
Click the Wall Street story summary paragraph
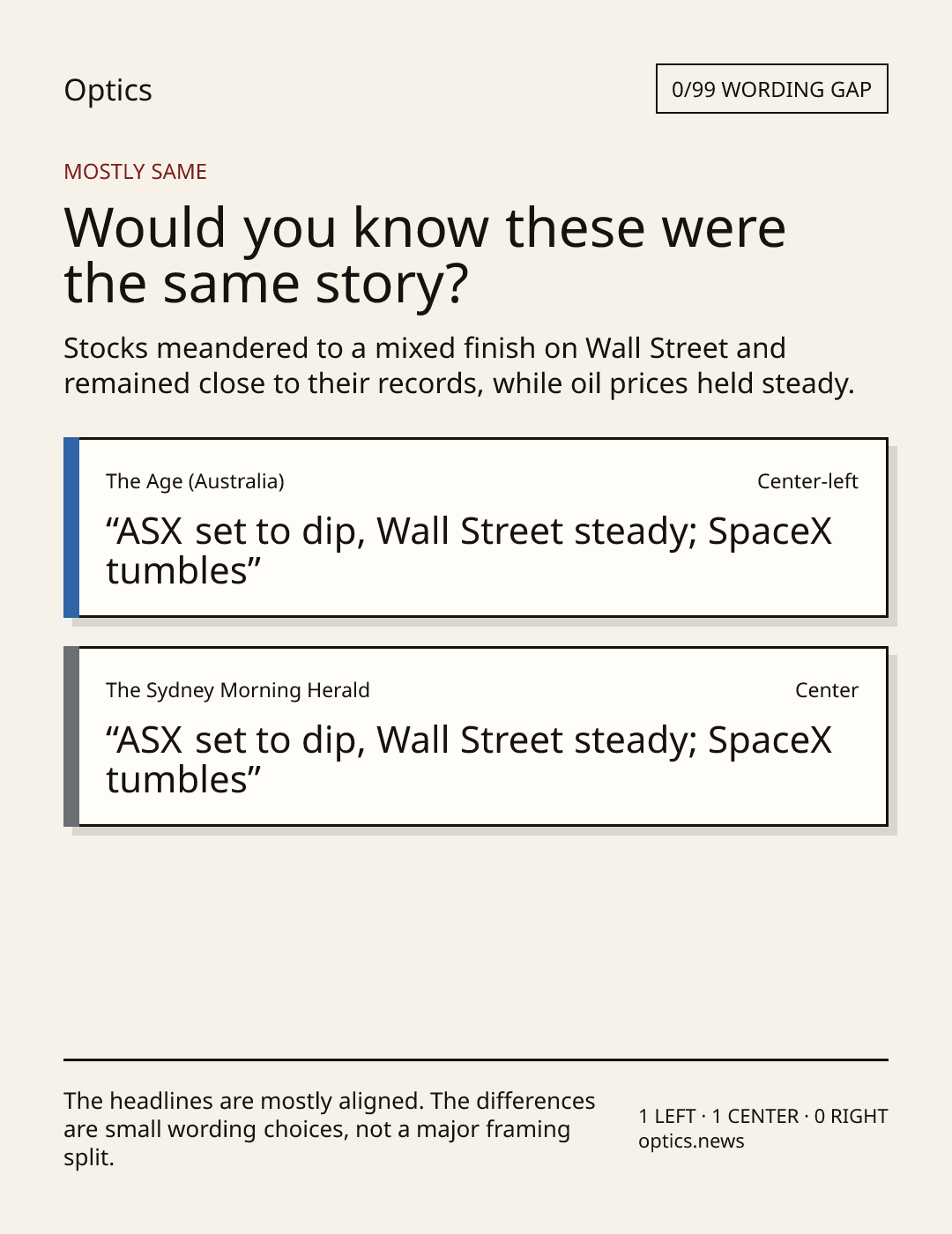point(459,366)
